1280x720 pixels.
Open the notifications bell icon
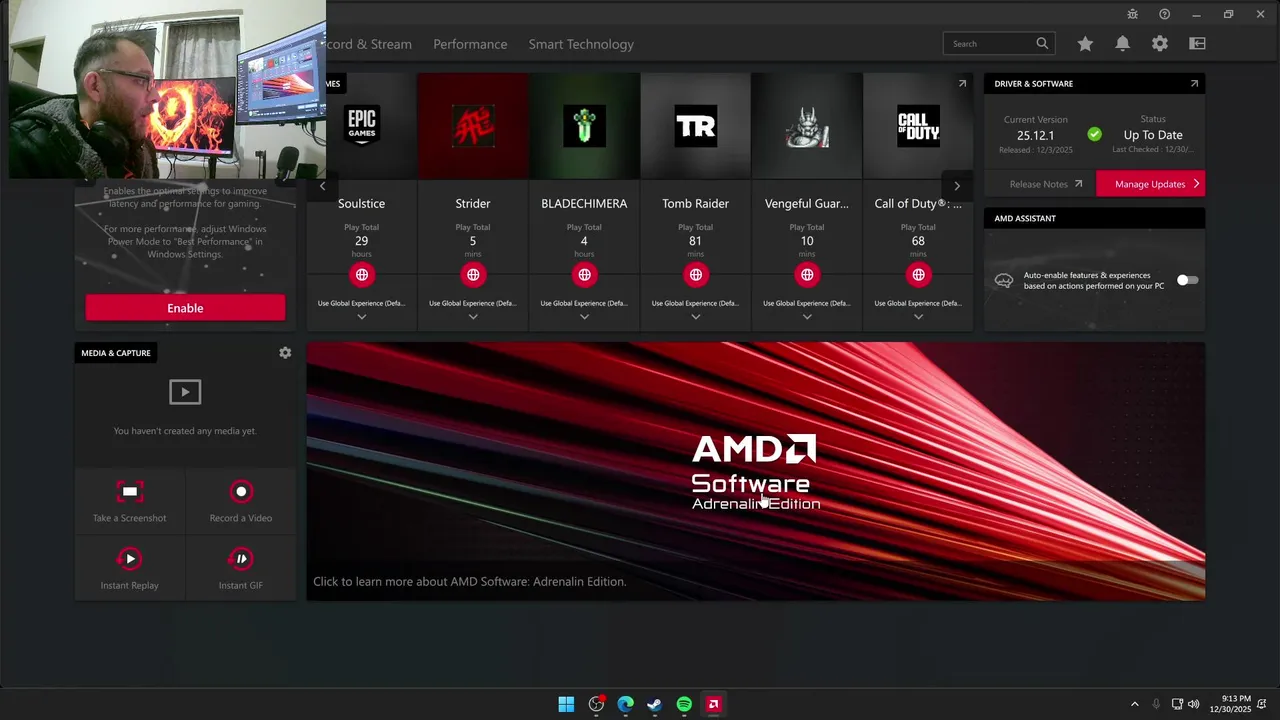[1122, 44]
